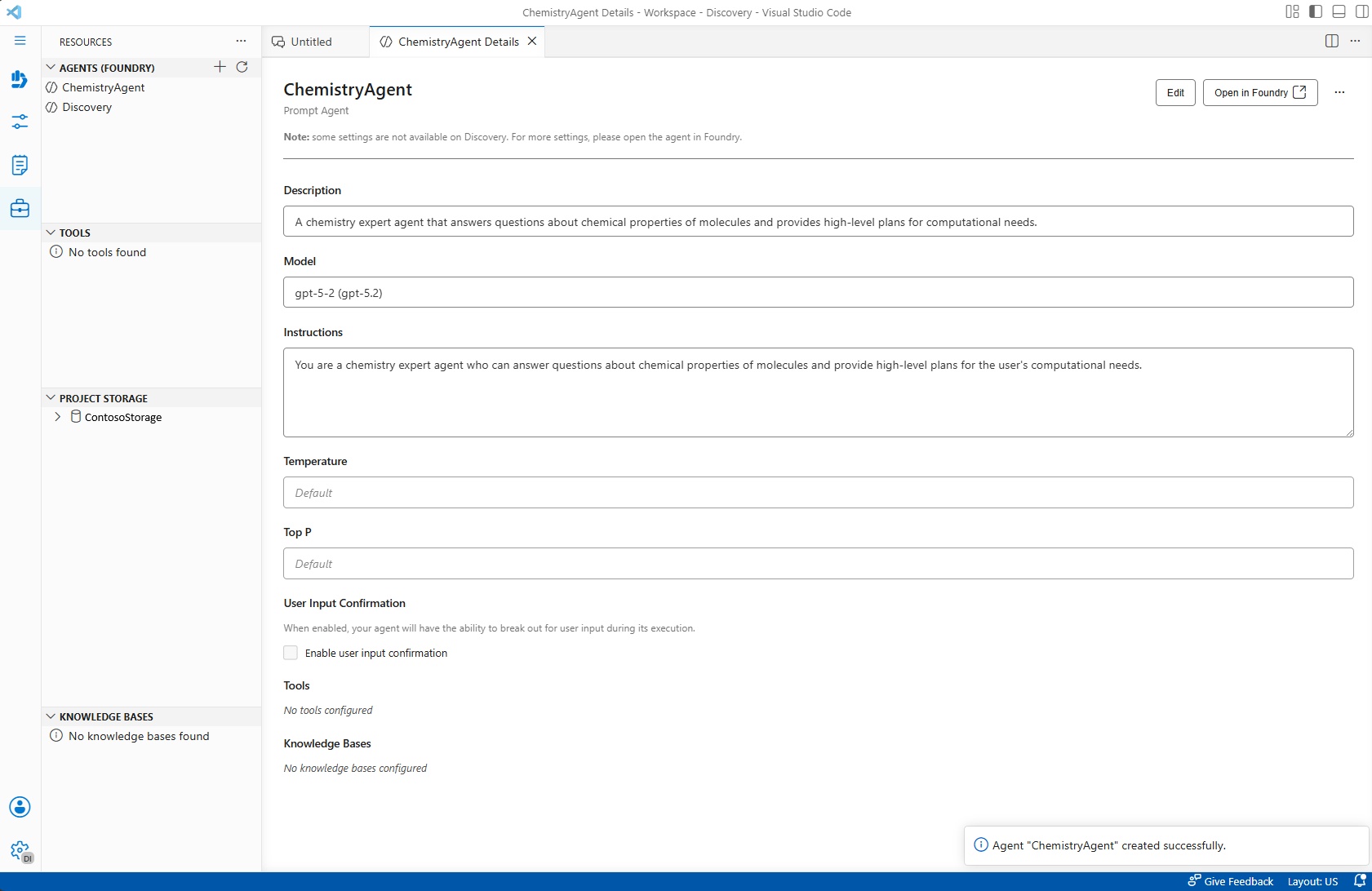Viewport: 1372px width, 891px height.
Task: Click Layout: US in status bar
Action: (1312, 881)
